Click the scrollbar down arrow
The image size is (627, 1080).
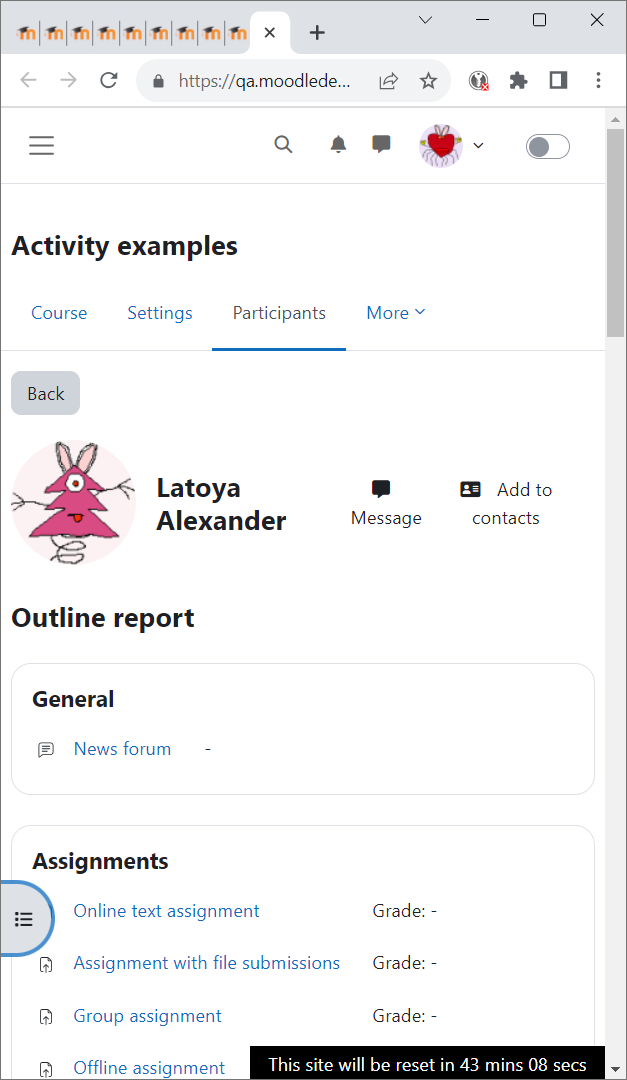coord(615,1070)
